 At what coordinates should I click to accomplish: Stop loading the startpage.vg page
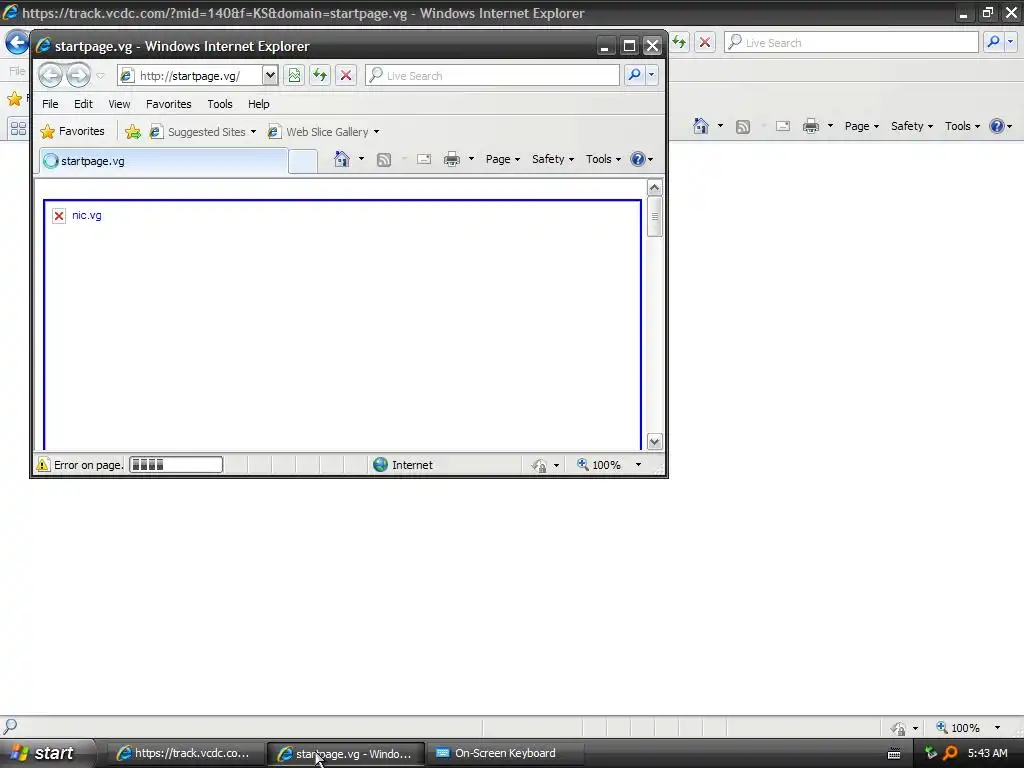tap(346, 75)
